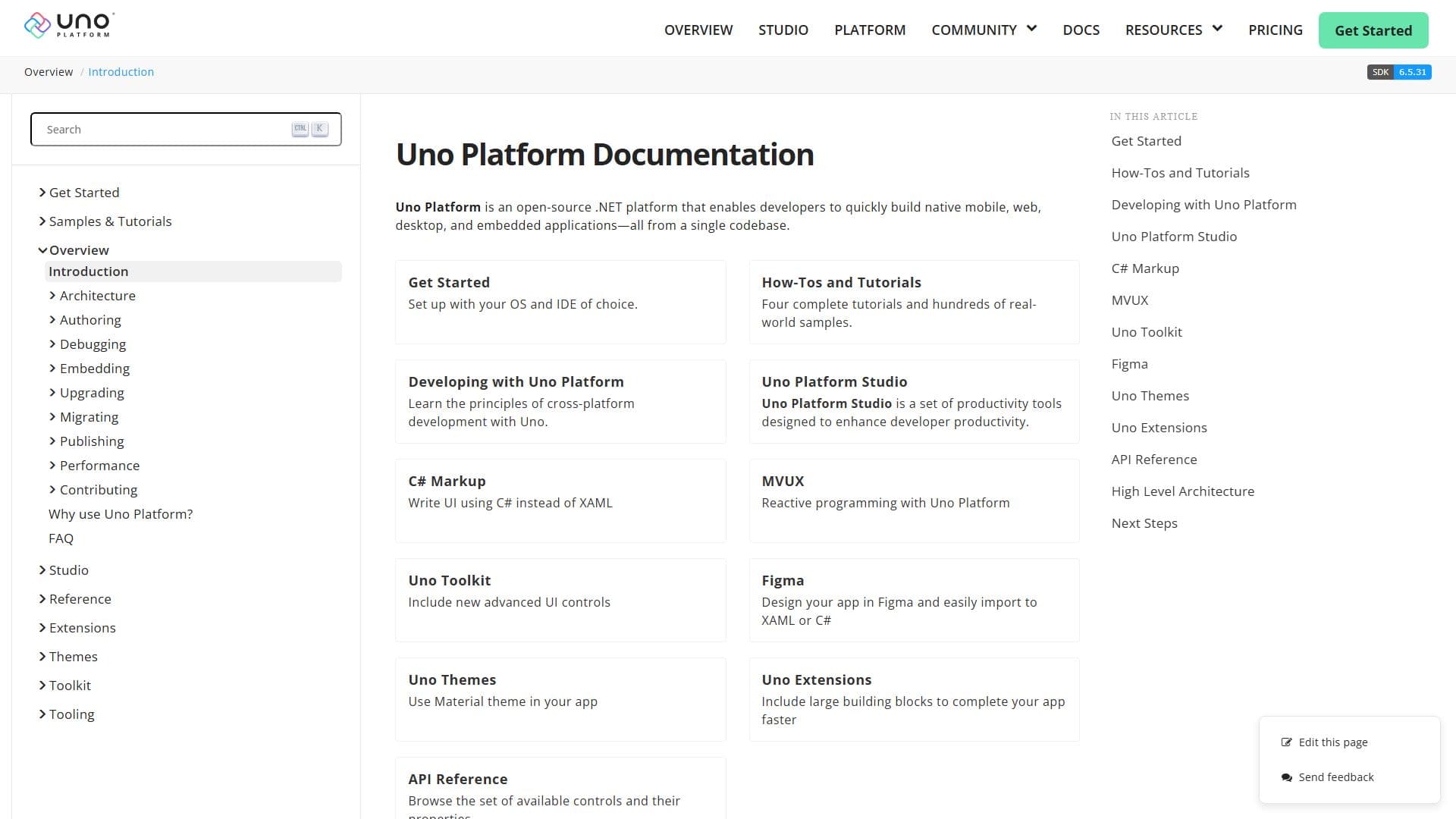Jump to Uno Themes in article outline
Image resolution: width=1456 pixels, height=819 pixels.
coord(1150,396)
